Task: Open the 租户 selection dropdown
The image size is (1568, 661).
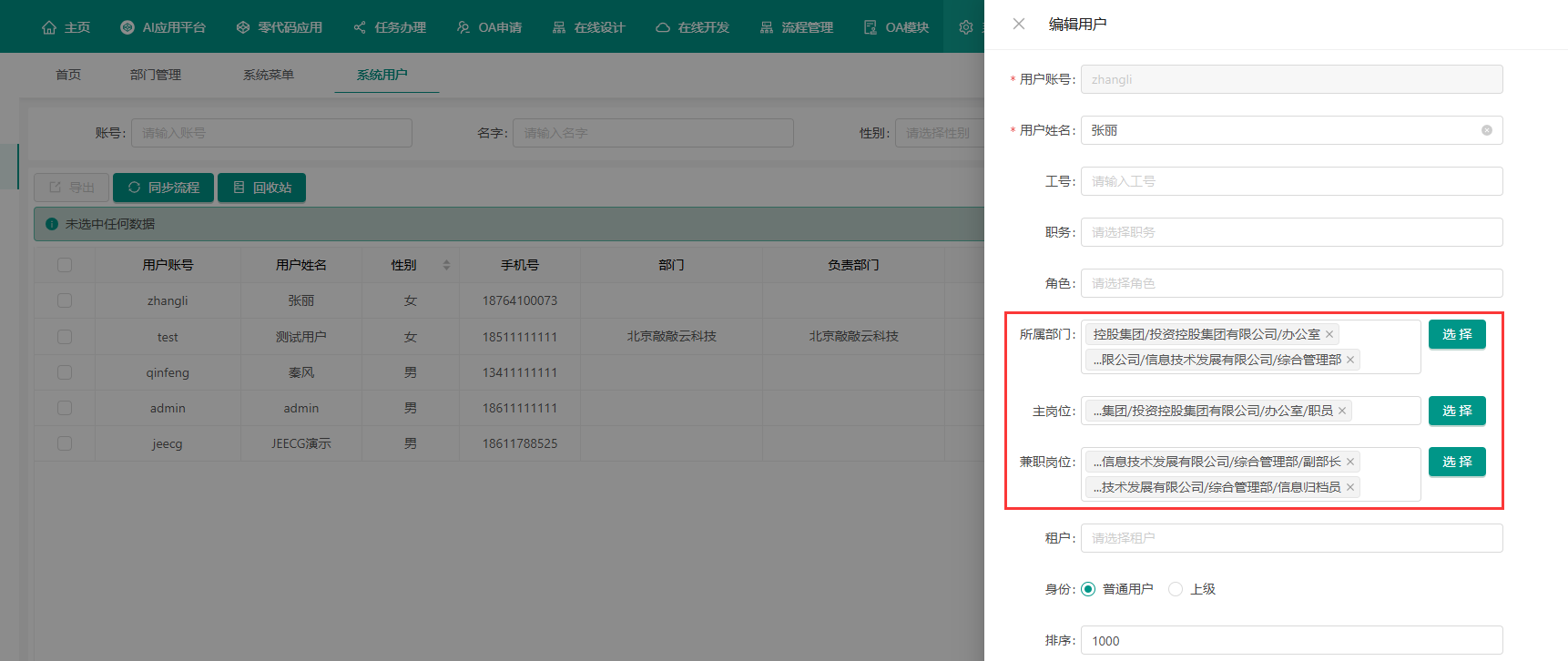Action: click(1291, 538)
